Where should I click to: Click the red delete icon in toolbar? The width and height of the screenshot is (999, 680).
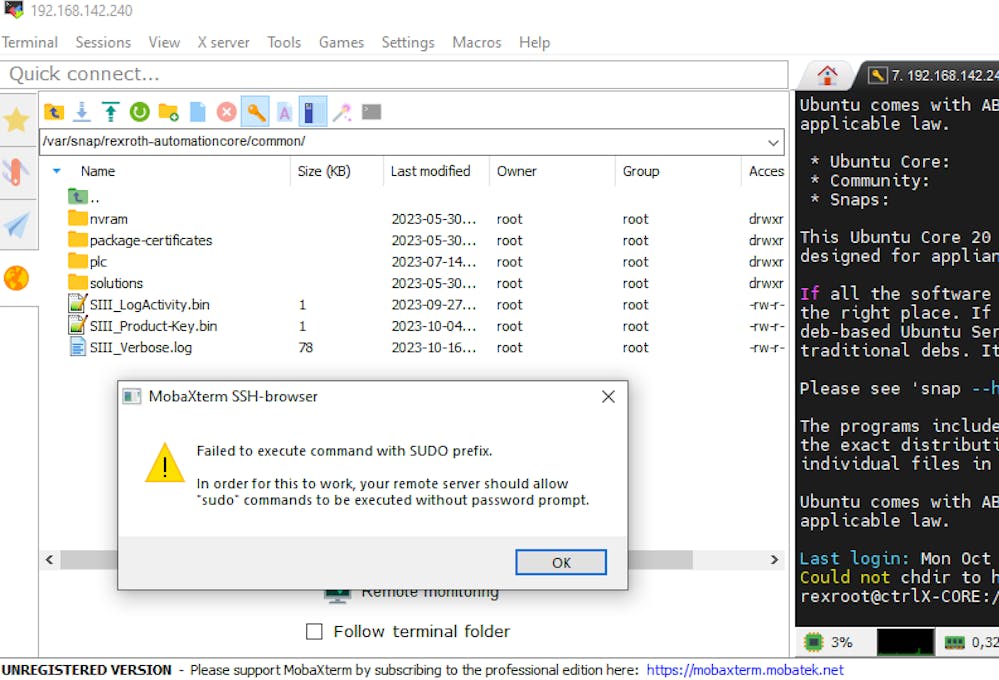click(x=226, y=112)
